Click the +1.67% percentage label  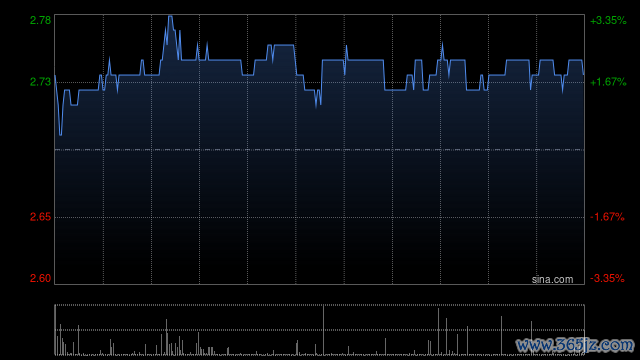(x=608, y=82)
